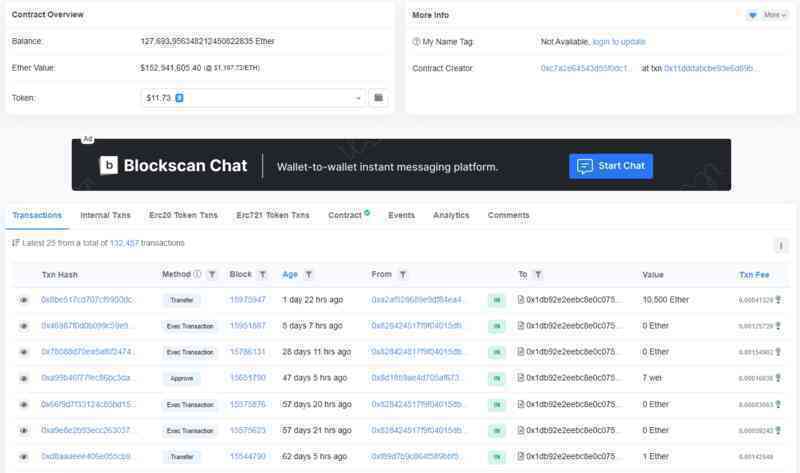Open the Method column filter icon
This screenshot has height=473, width=800.
pyautogui.click(x=212, y=275)
